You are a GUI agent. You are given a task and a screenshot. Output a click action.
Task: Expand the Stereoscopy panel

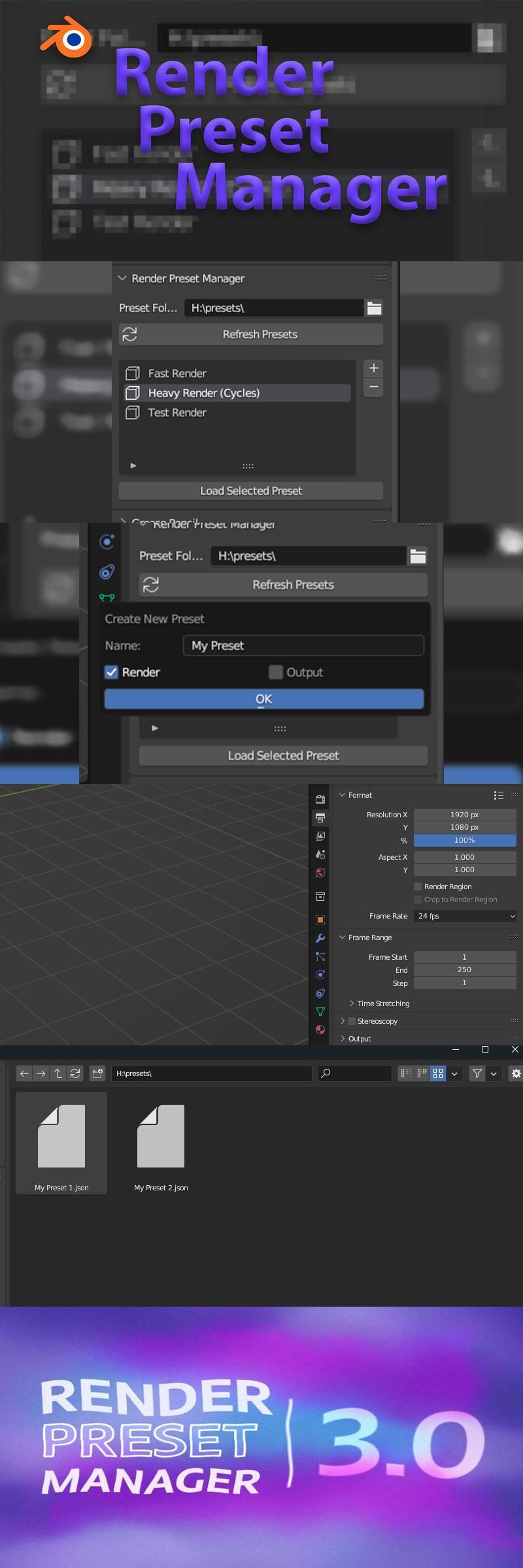tap(342, 1021)
